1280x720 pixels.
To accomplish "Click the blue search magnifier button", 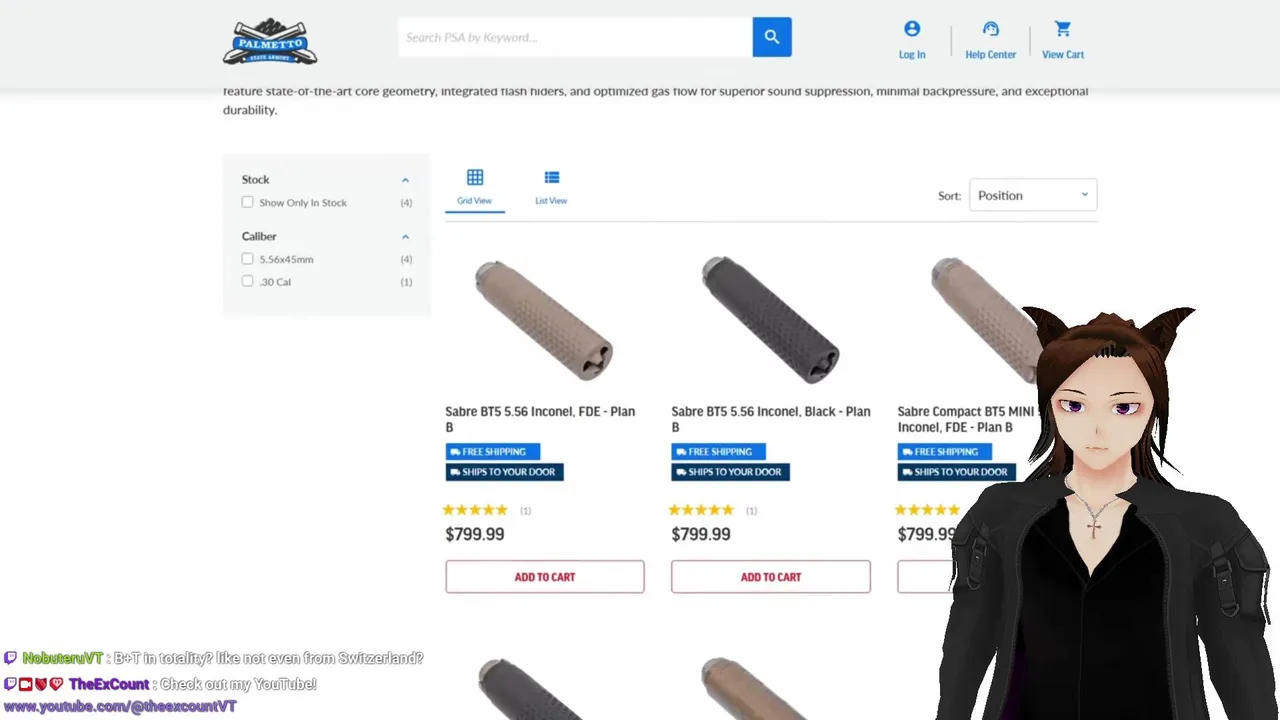I will point(772,37).
